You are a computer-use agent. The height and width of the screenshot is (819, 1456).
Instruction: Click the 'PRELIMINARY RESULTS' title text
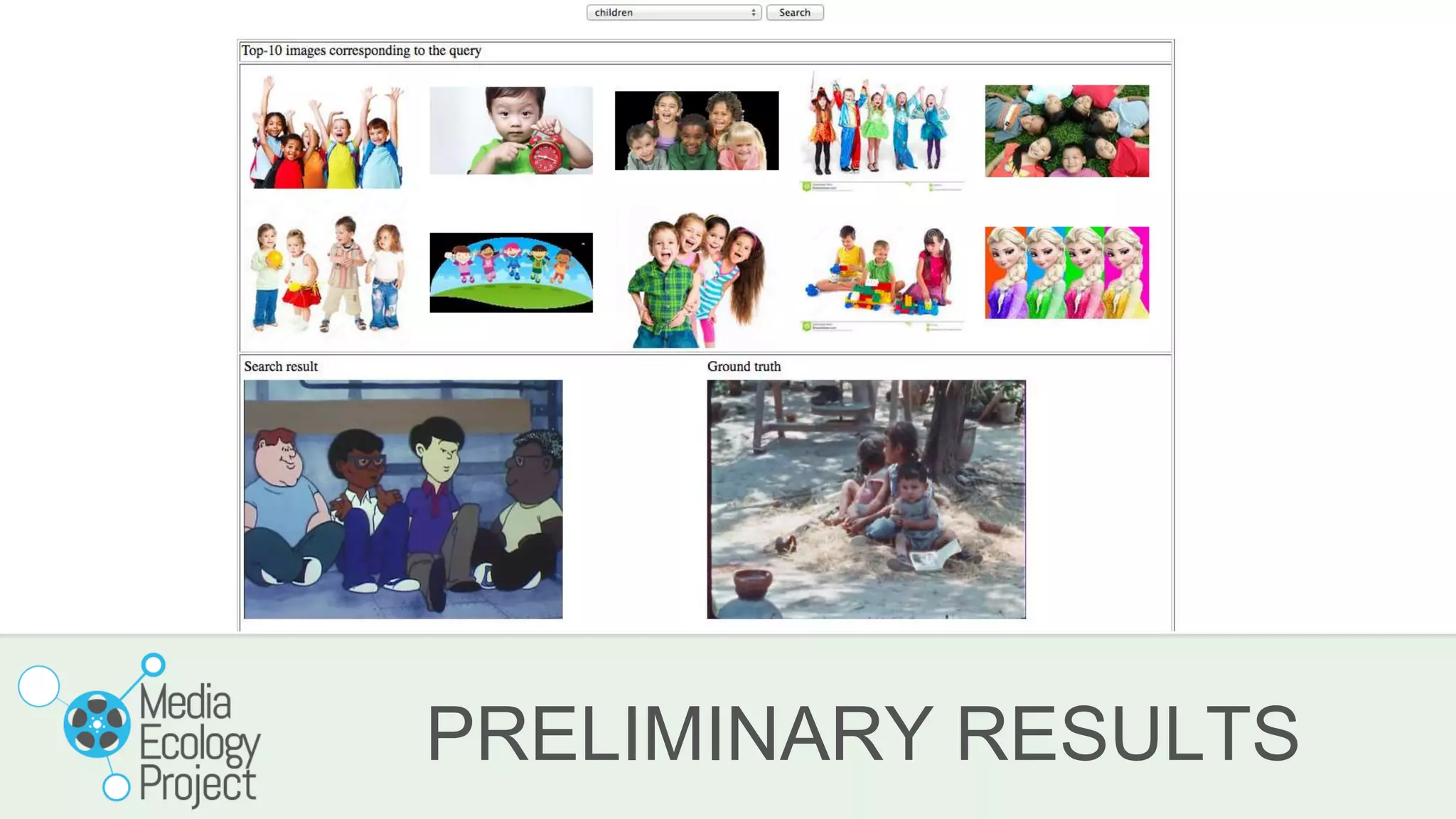click(x=863, y=733)
